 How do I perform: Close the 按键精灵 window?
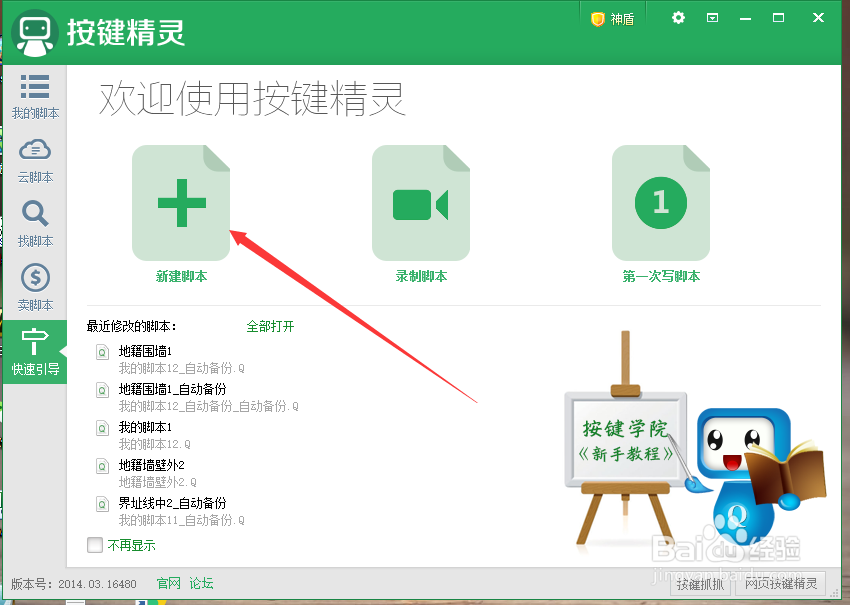click(x=819, y=18)
